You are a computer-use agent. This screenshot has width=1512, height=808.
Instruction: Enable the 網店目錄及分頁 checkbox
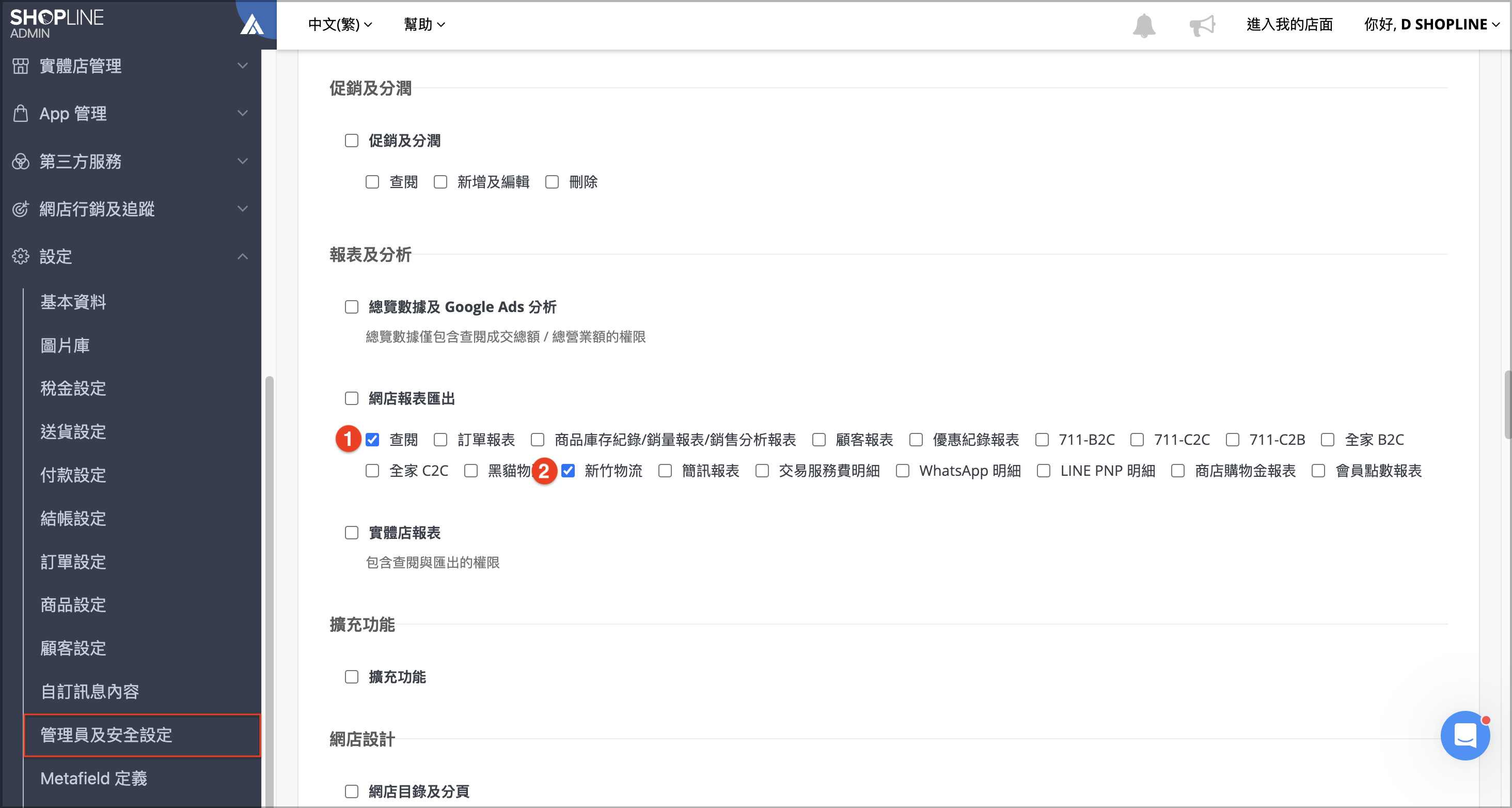click(352, 791)
